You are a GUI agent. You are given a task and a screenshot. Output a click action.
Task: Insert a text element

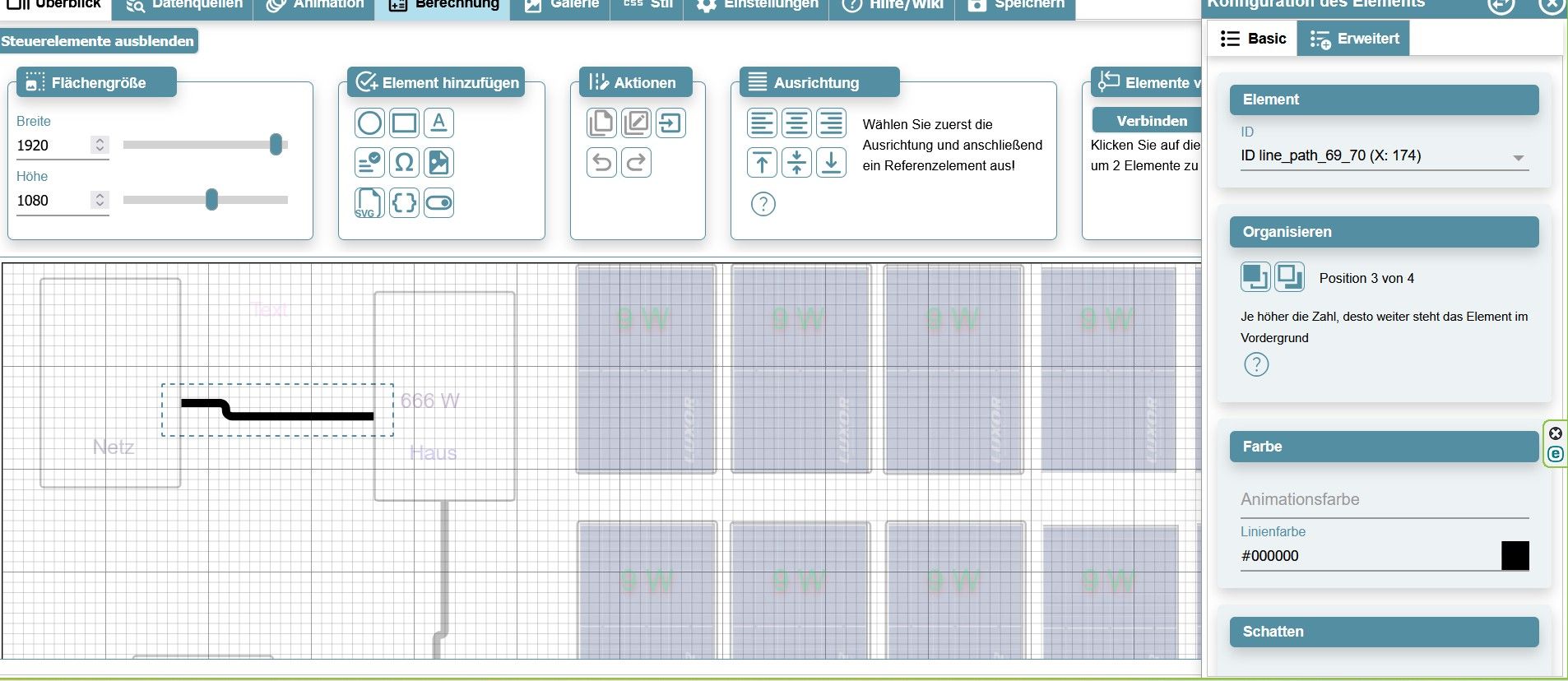[438, 123]
